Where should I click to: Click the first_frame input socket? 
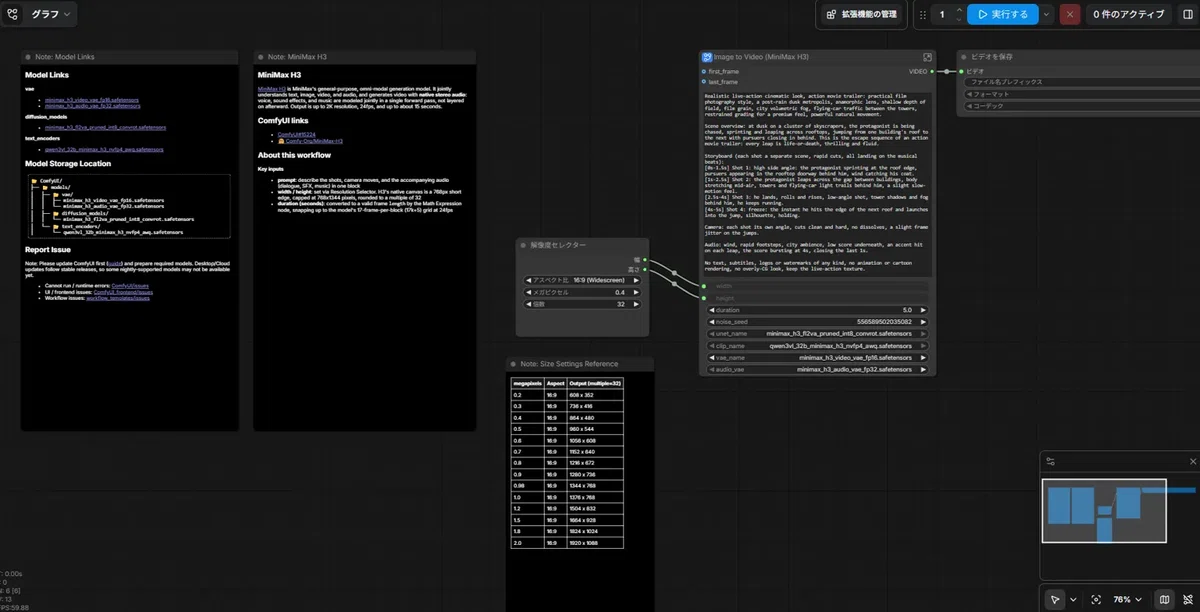click(704, 72)
